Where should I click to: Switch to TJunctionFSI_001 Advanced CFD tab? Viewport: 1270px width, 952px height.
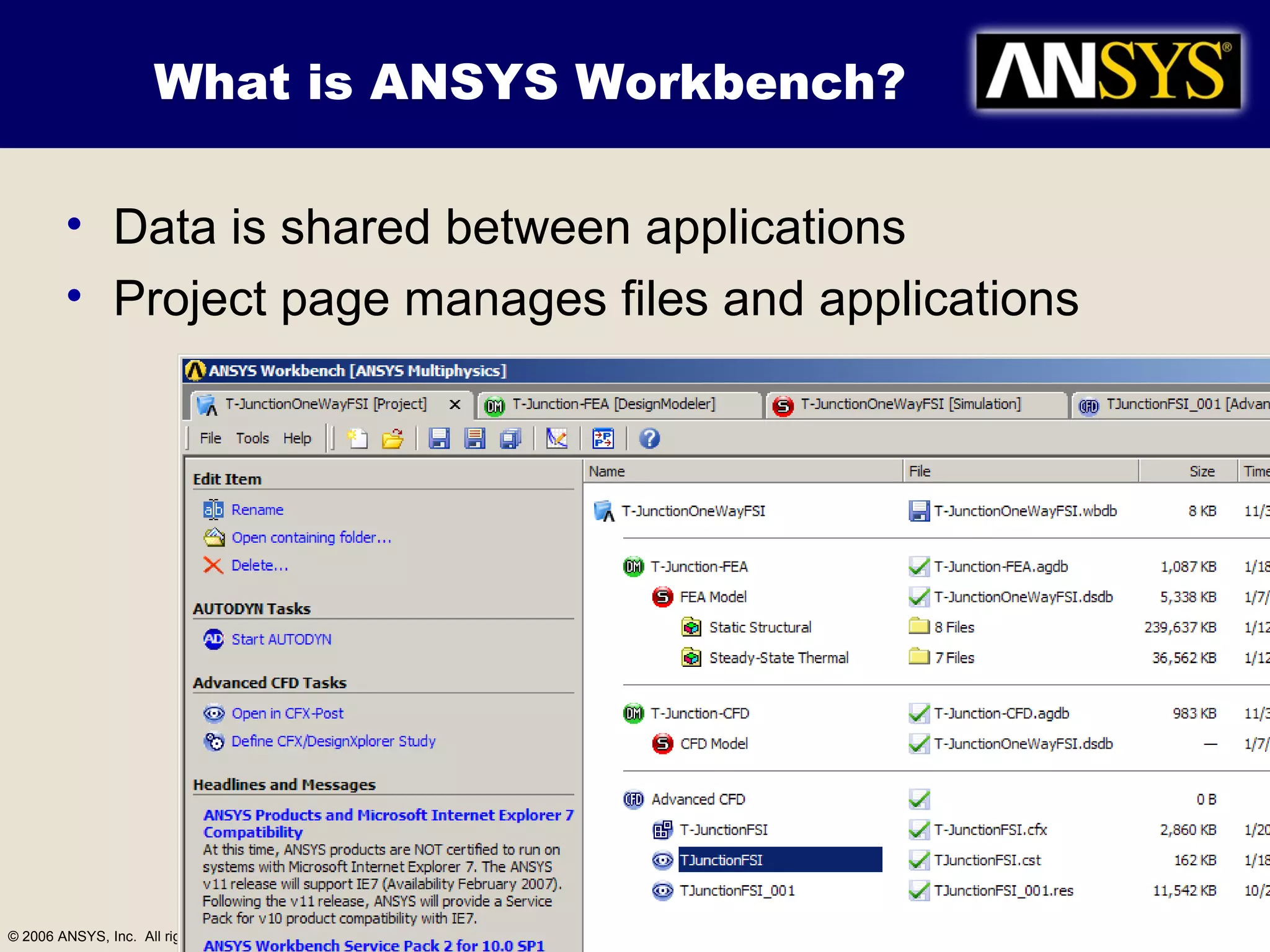coord(1172,405)
